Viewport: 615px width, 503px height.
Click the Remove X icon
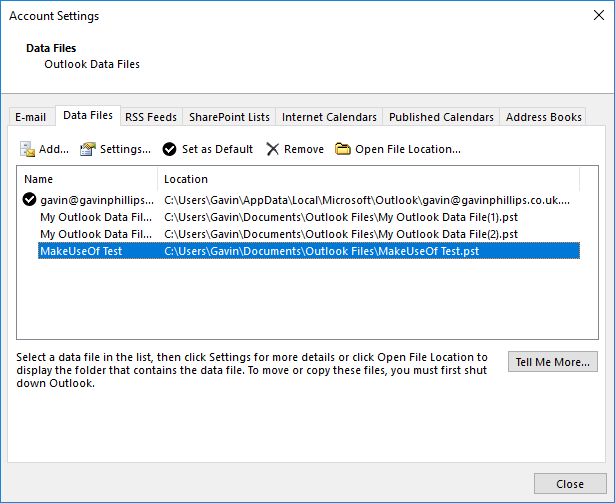(x=272, y=149)
